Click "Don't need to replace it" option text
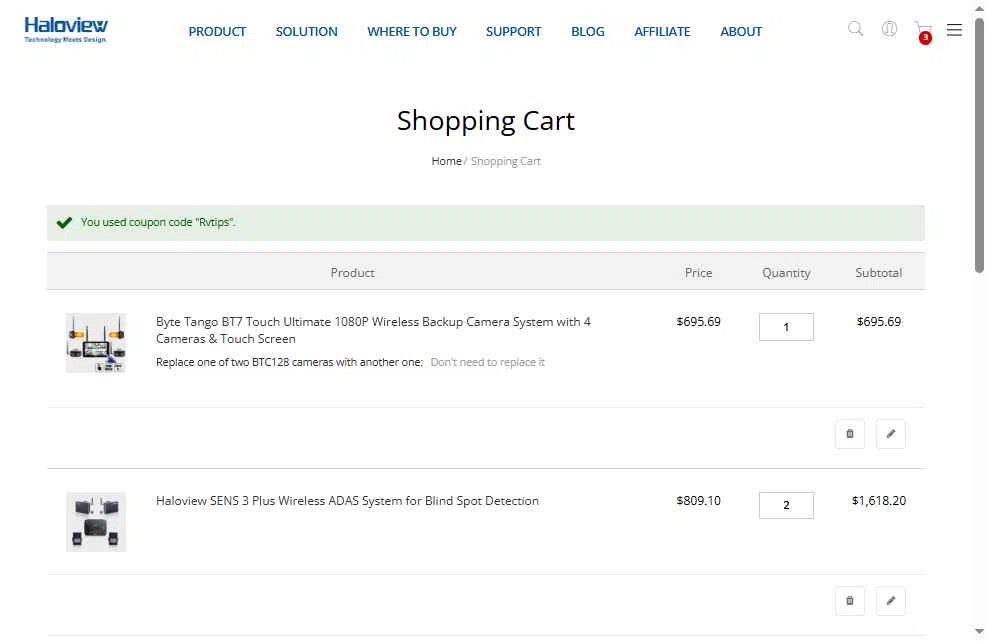987x641 pixels. coord(487,362)
